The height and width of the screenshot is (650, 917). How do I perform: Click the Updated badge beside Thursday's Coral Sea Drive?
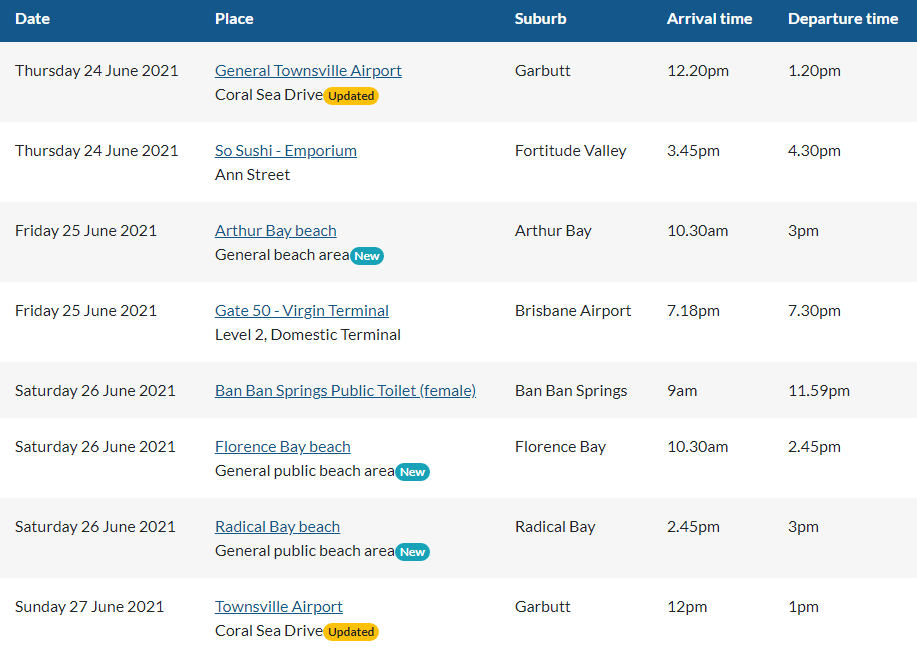point(351,96)
